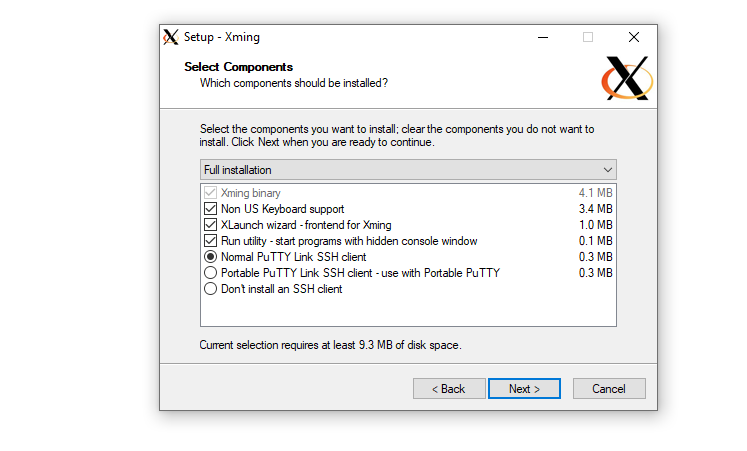
Task: Uncheck Non US Keyboard support
Action: 210,209
